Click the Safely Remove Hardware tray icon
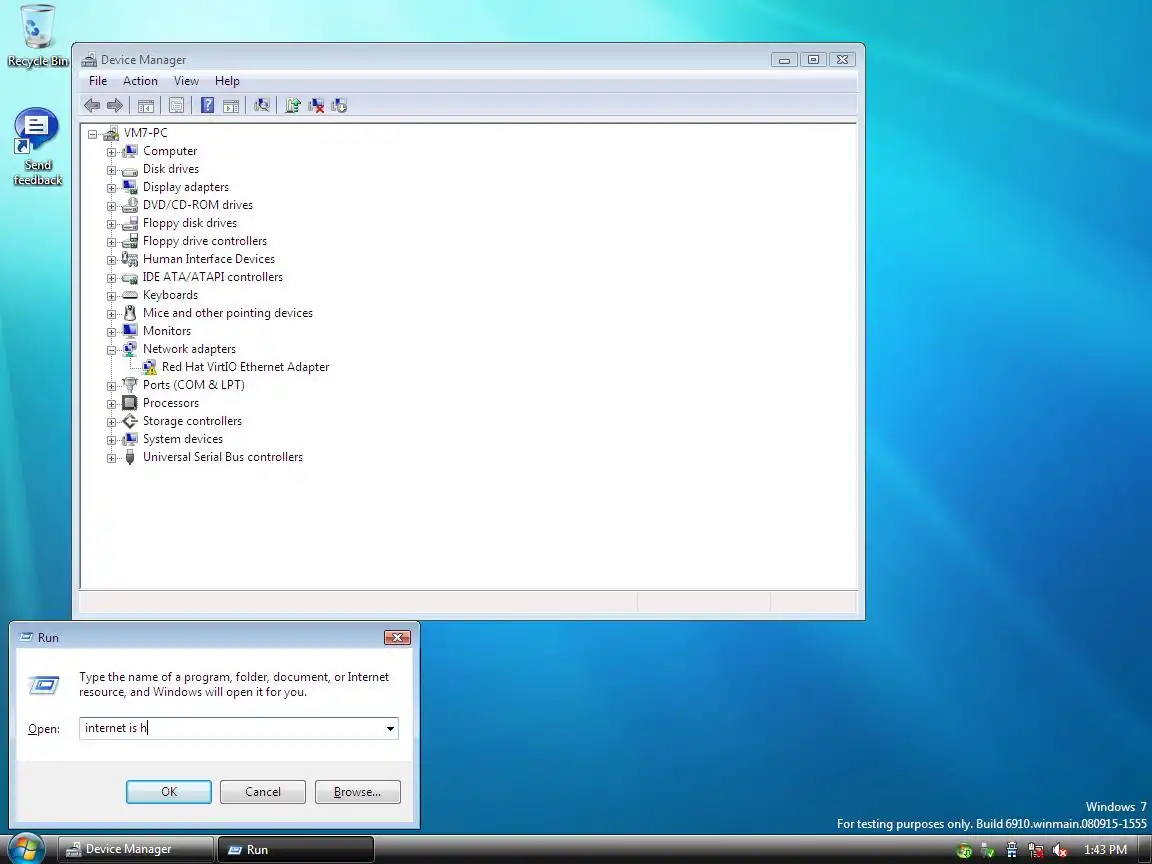The height and width of the screenshot is (864, 1152). click(988, 851)
